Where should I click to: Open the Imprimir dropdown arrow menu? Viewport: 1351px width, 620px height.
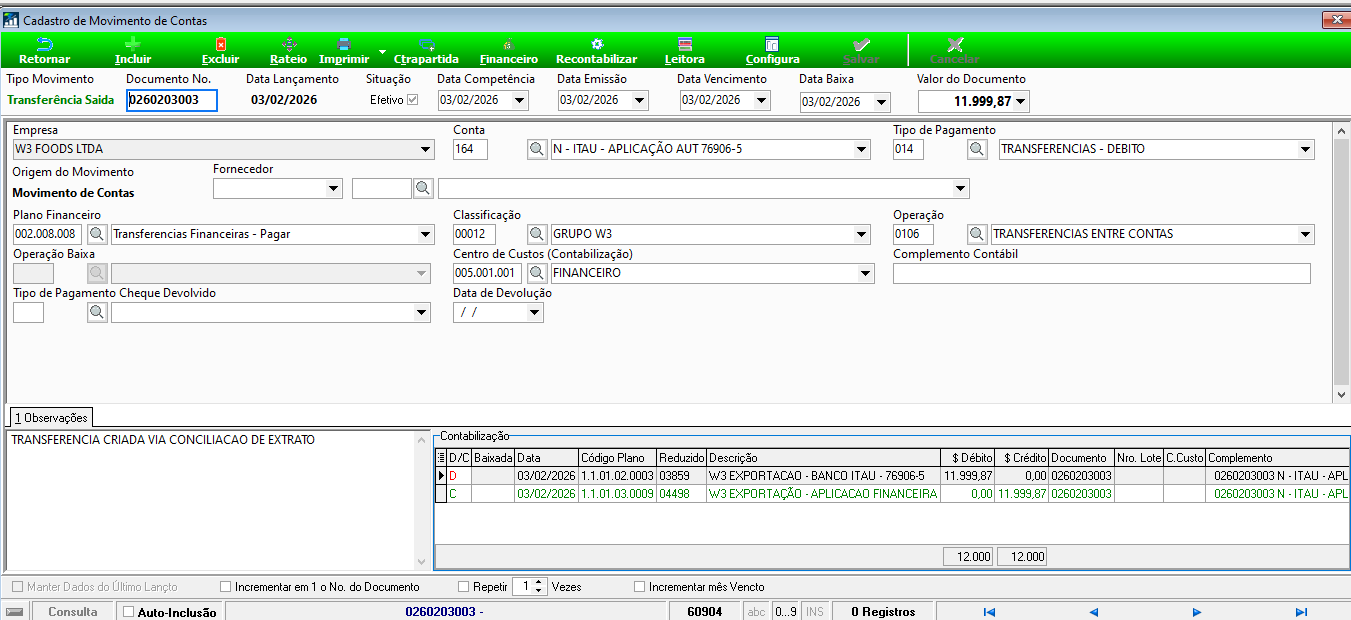pos(383,50)
